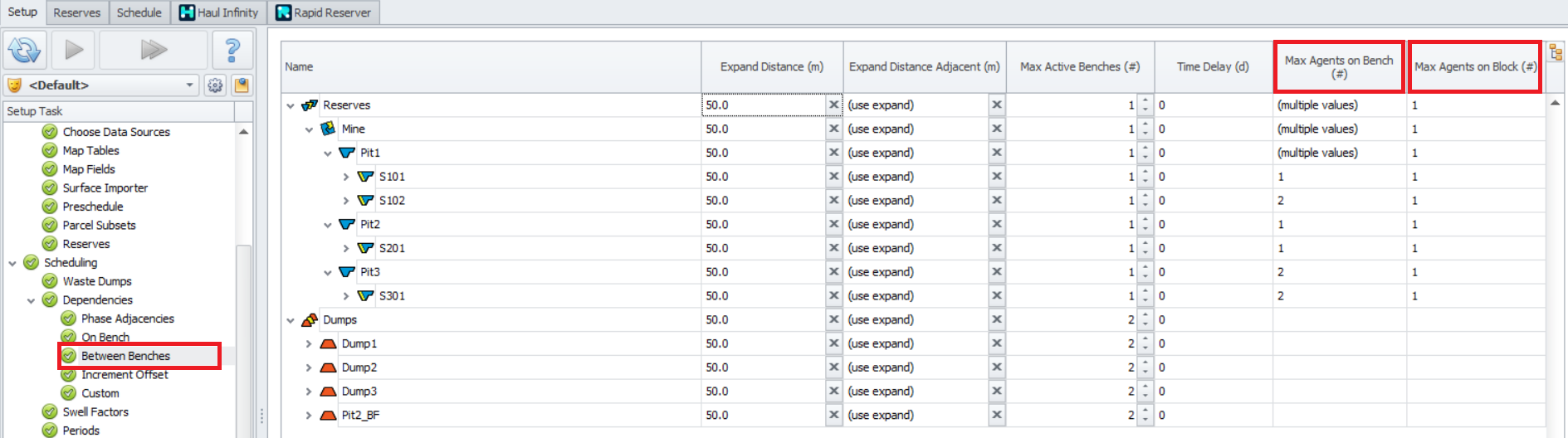Click the gear settings icon beside Default
This screenshot has width=1568, height=438.
tap(215, 85)
